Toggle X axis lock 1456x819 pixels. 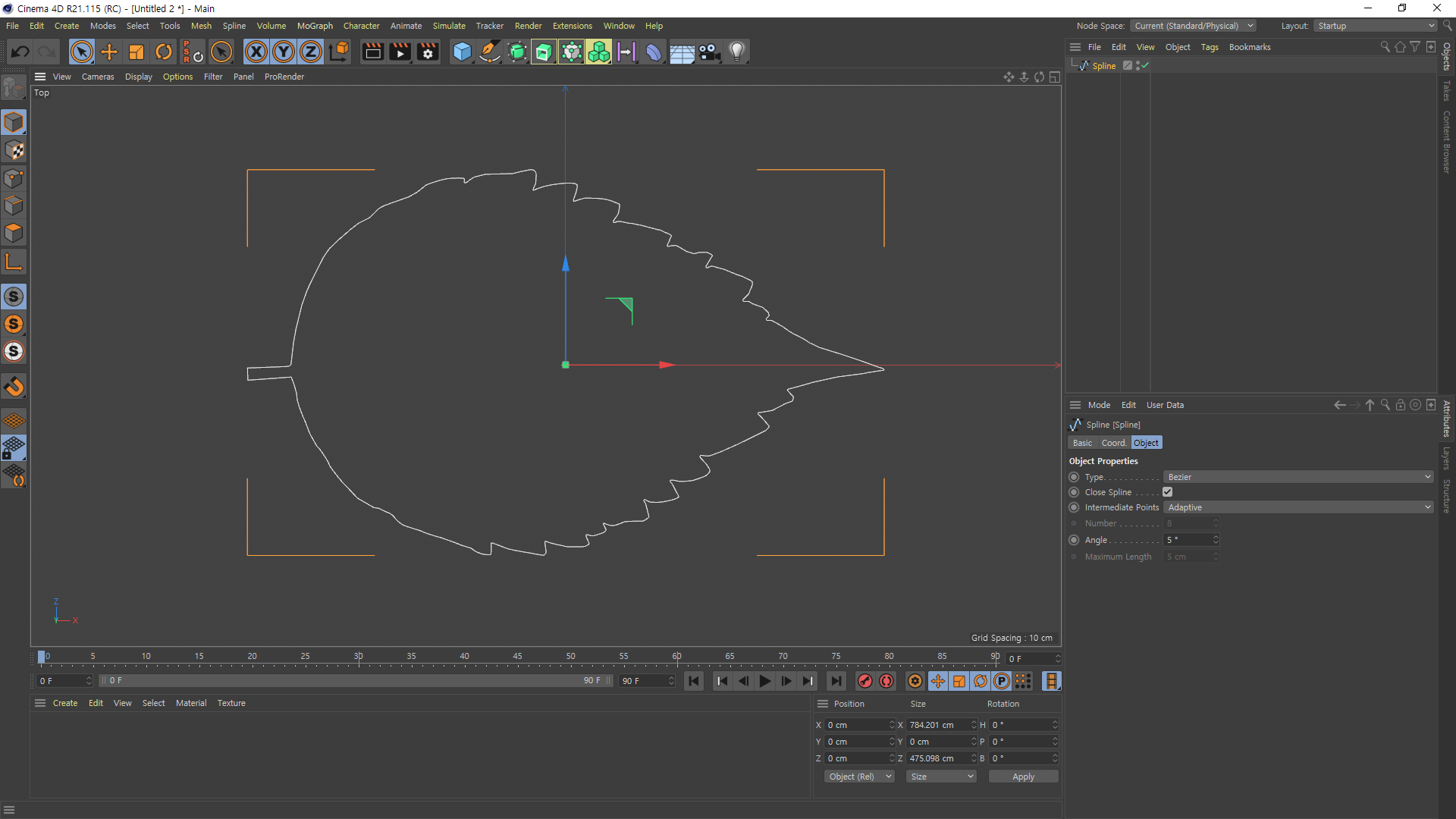point(256,52)
